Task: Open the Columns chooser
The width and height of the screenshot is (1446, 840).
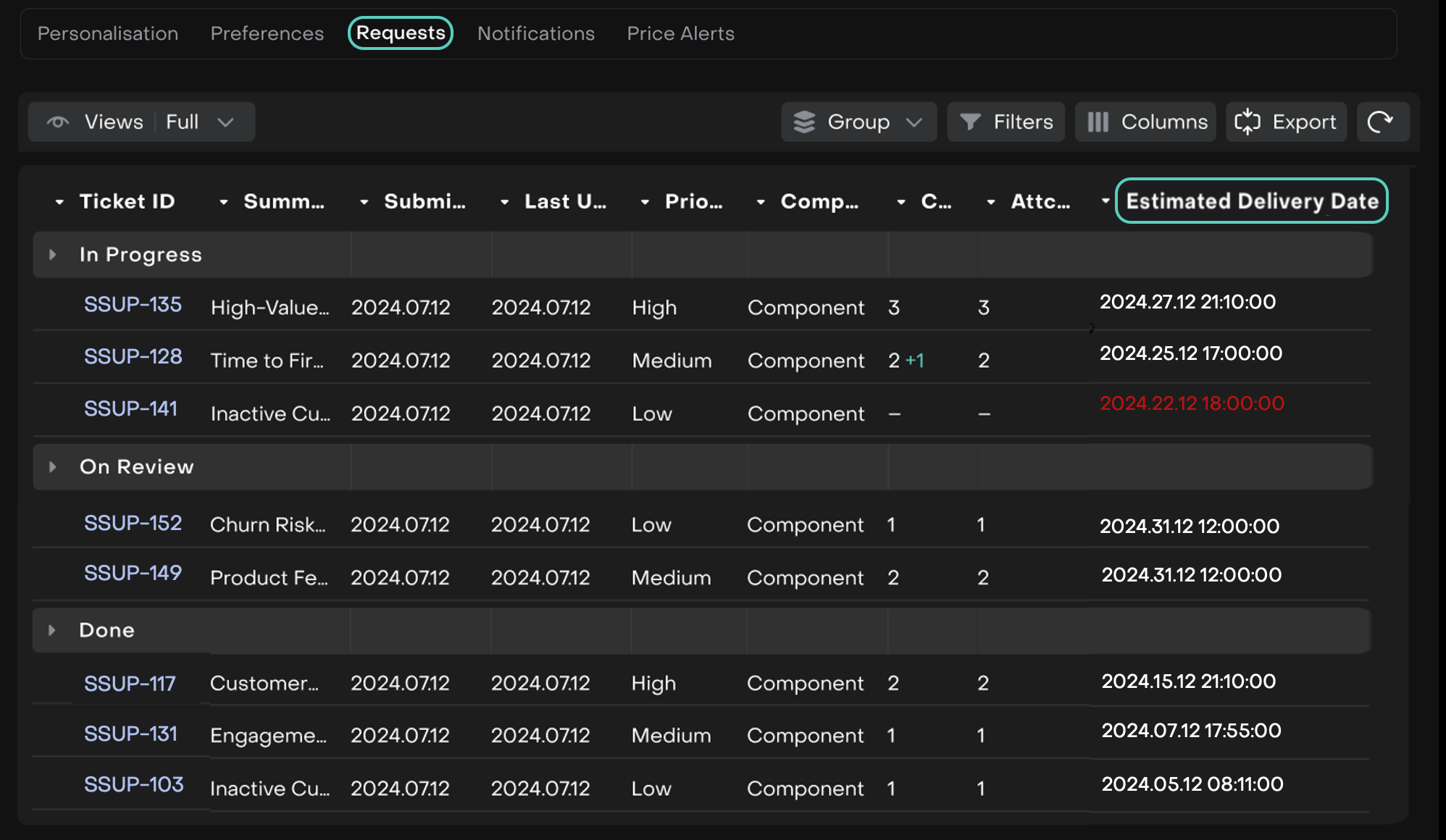Action: click(x=1146, y=122)
